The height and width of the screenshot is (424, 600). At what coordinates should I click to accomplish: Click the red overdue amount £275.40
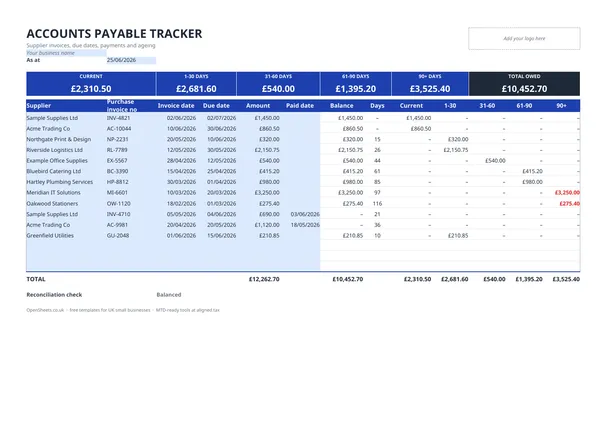(569, 204)
